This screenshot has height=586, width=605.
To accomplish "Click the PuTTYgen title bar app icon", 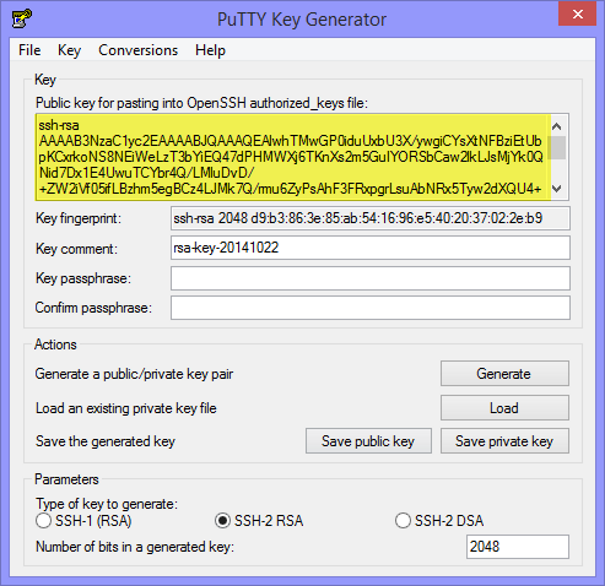I will pos(22,19).
